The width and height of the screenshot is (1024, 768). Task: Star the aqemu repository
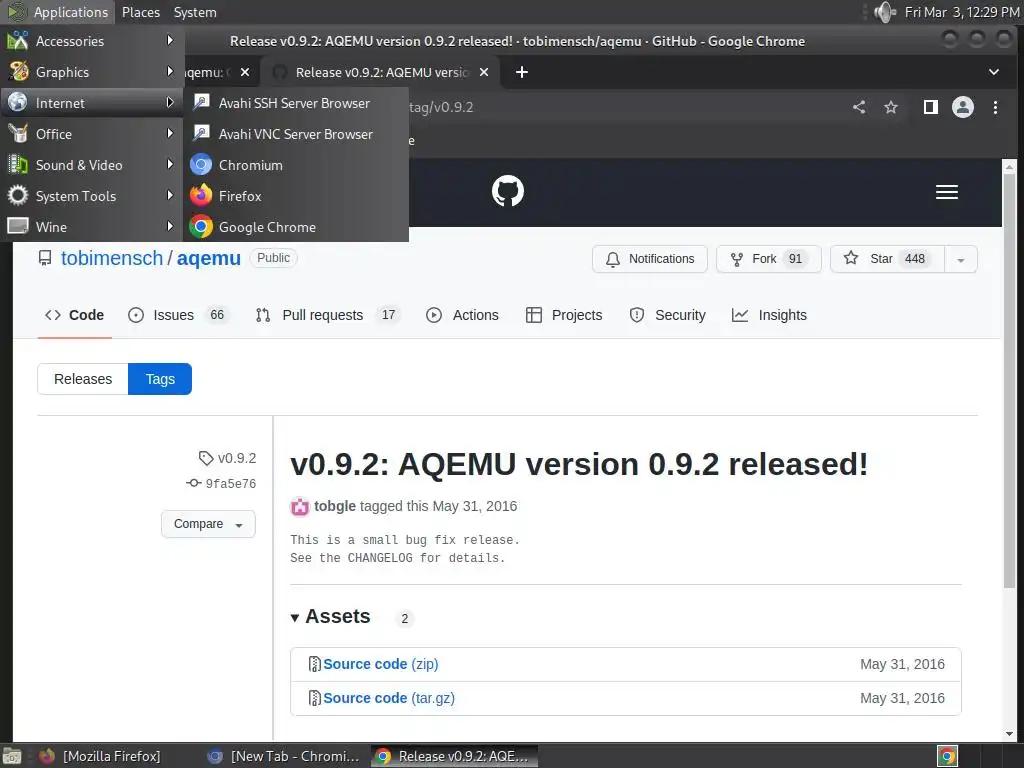coord(887,259)
